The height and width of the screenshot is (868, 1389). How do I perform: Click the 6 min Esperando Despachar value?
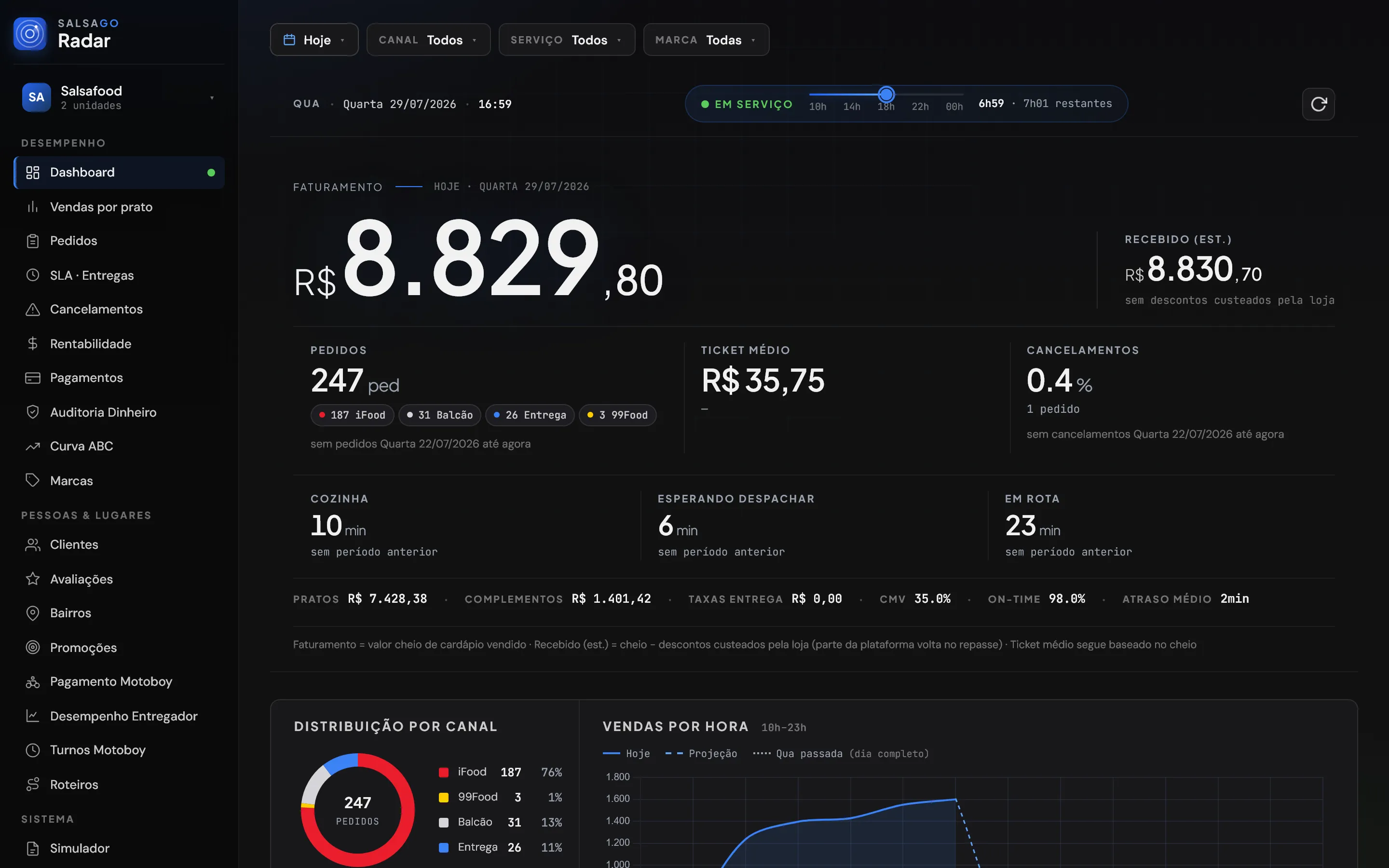(x=678, y=526)
